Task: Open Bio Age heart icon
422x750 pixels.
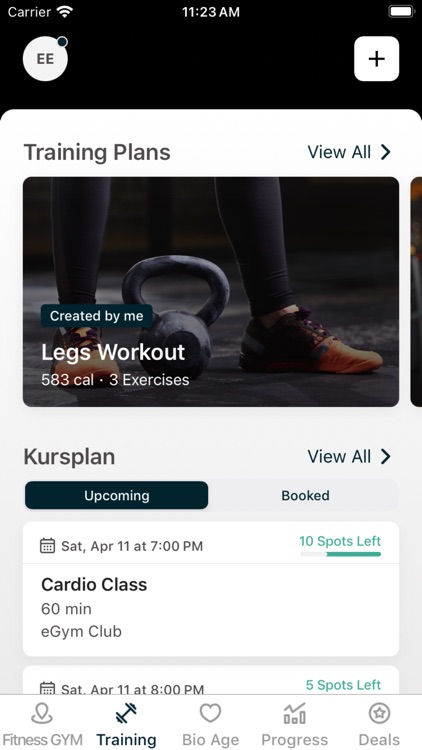Action: click(x=211, y=714)
